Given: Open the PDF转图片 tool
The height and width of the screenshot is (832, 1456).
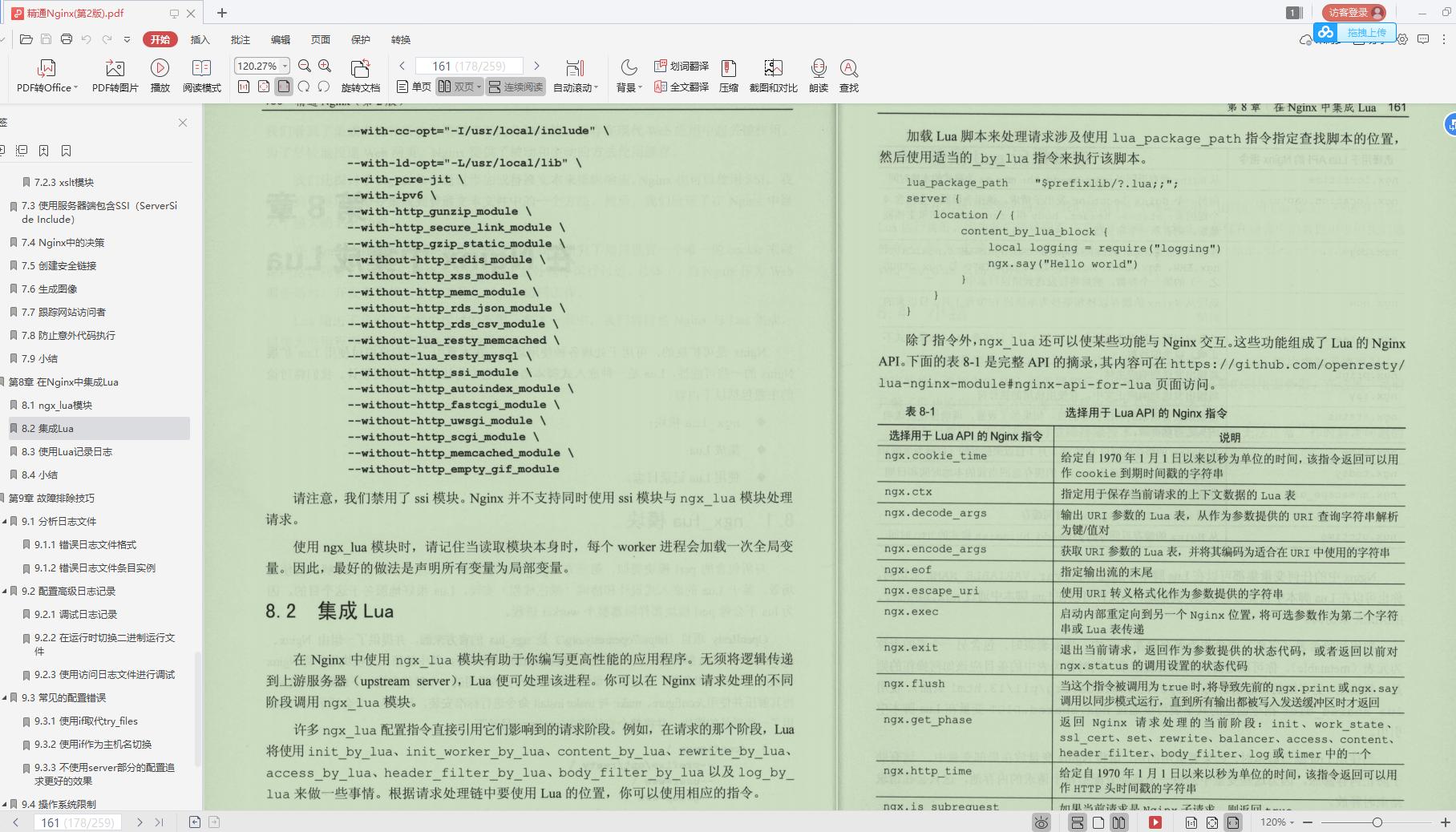Looking at the screenshot, I should [x=113, y=76].
